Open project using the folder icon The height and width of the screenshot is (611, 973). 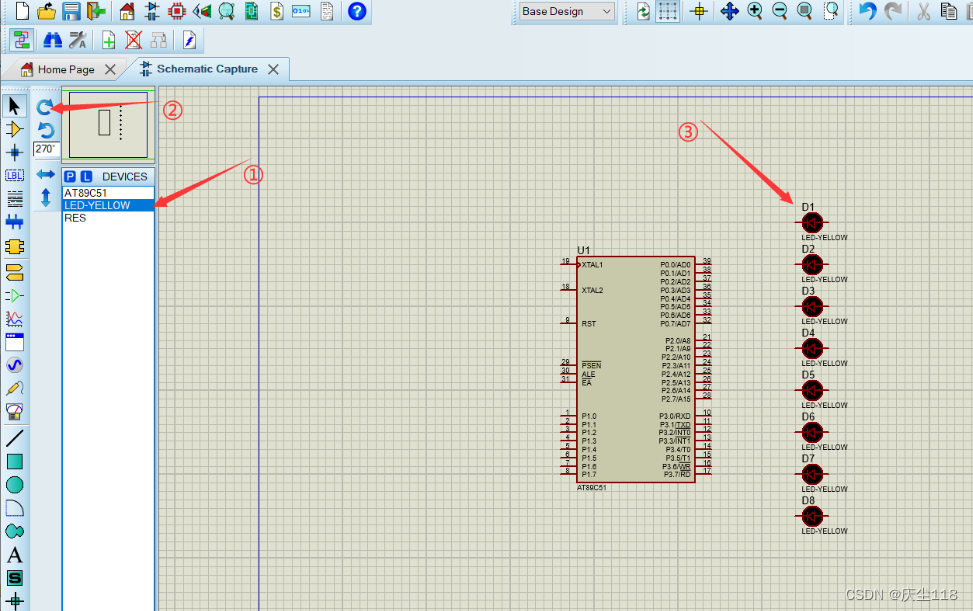47,11
